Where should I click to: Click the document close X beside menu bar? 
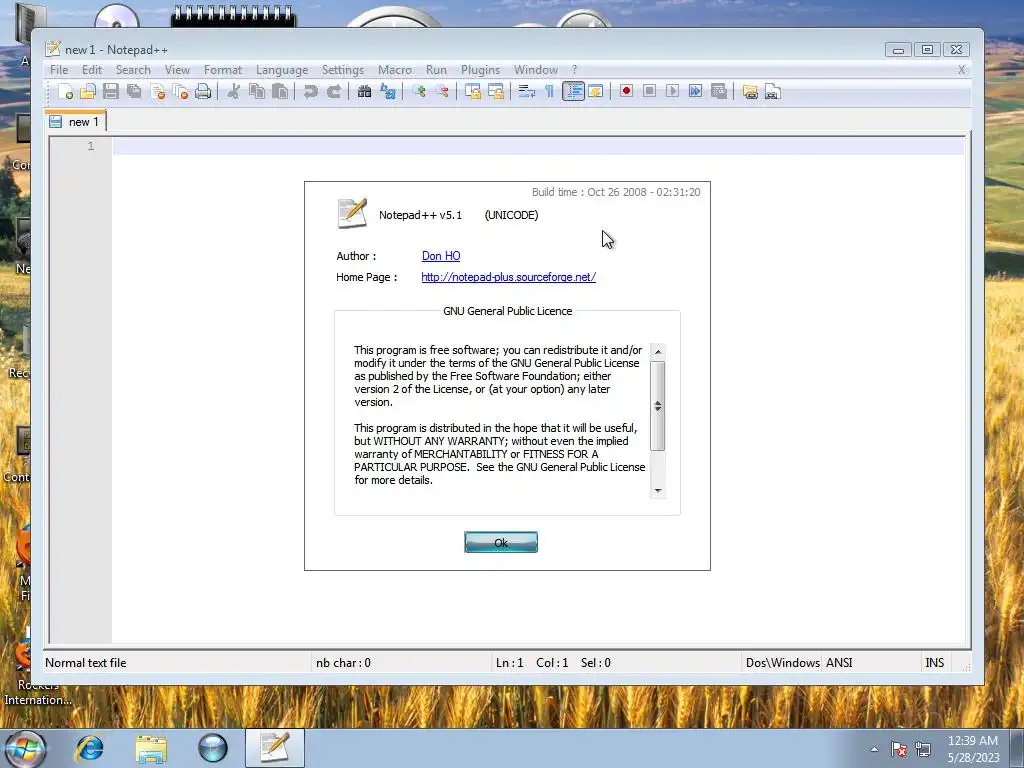[x=961, y=70]
